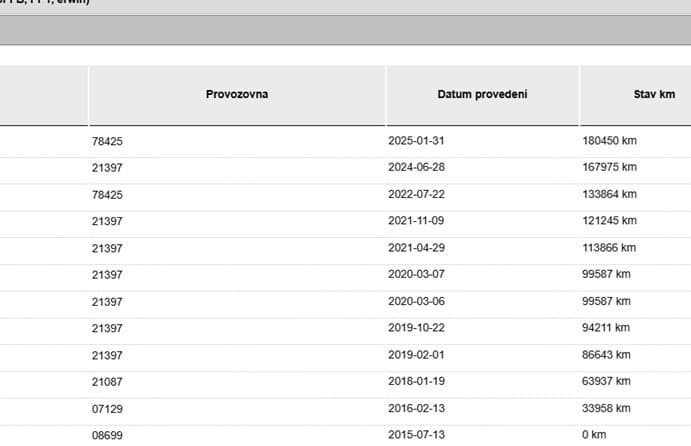691x446 pixels.
Task: Select Provozovna 08699 in the last row
Action: pyautogui.click(x=107, y=435)
